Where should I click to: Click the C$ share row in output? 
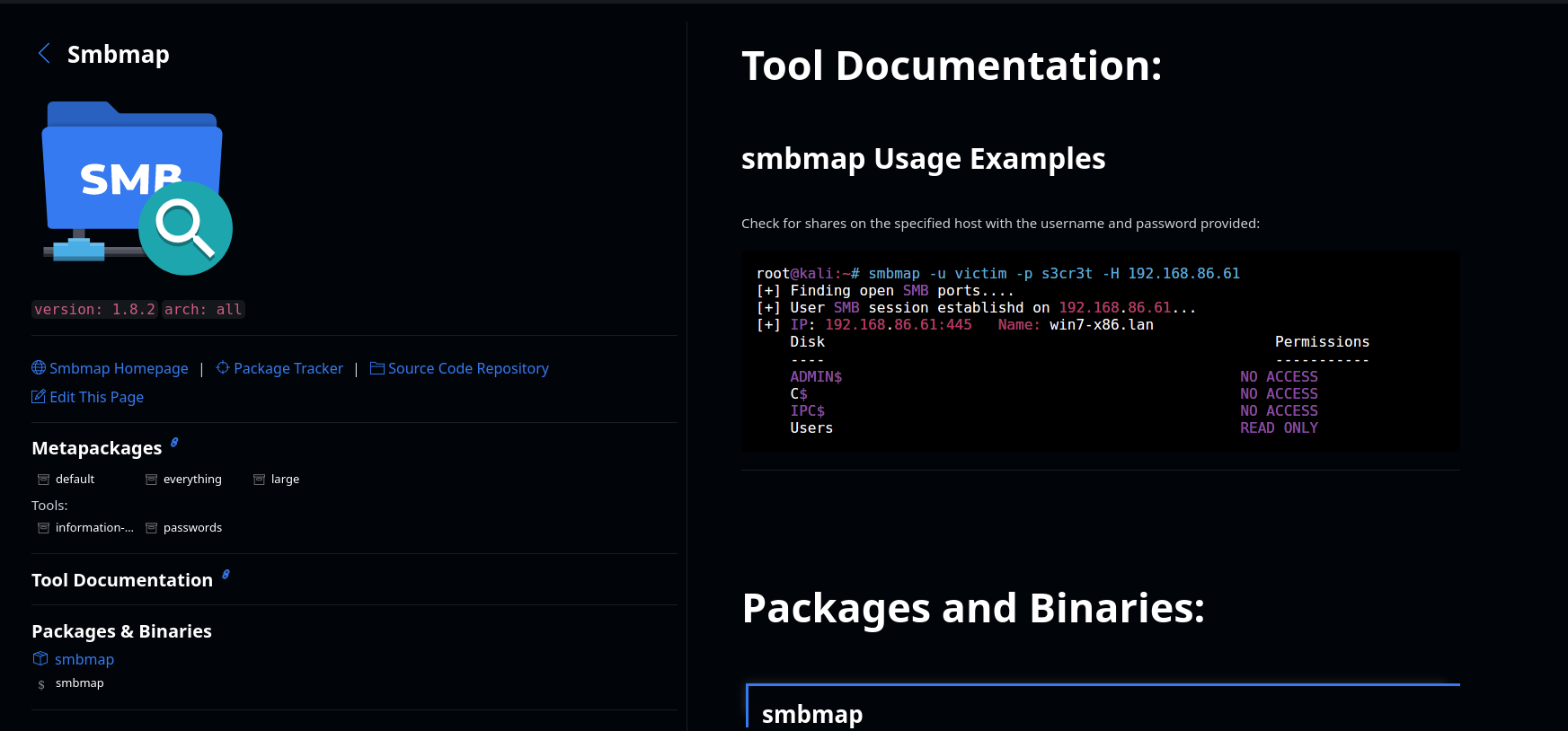(x=1054, y=393)
